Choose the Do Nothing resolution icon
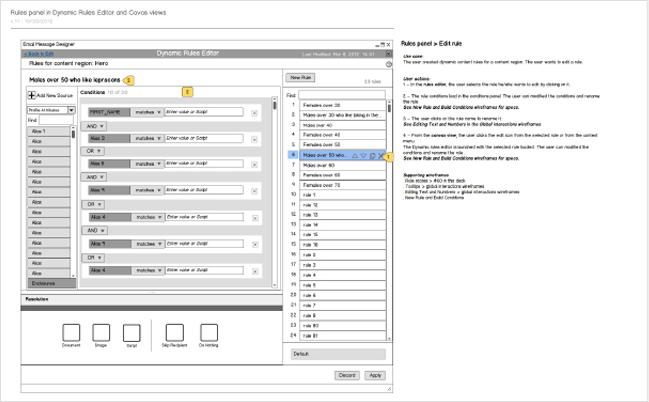Screen dimensions: 649x402 pos(209,332)
